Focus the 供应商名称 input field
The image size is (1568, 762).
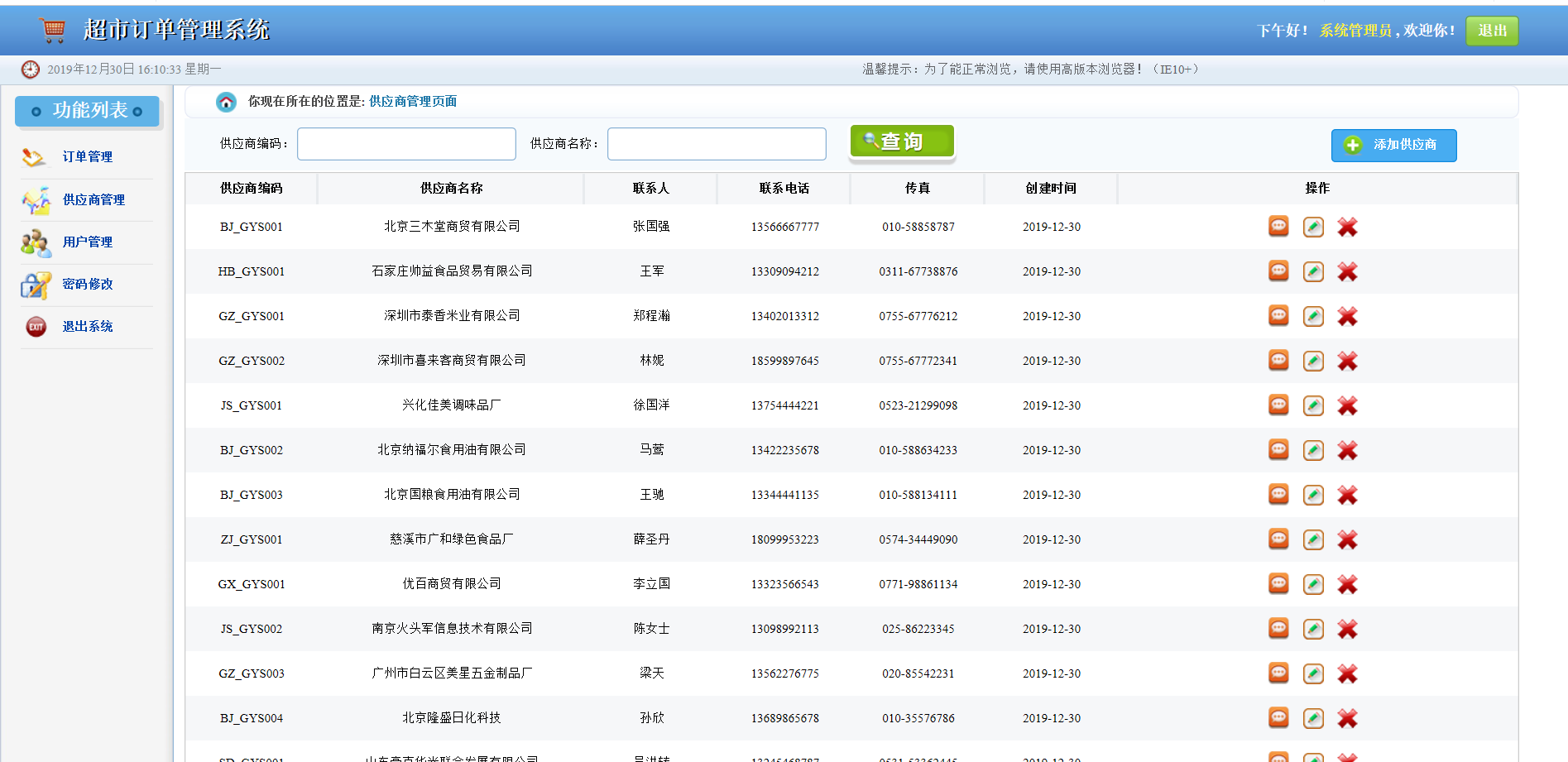[717, 144]
